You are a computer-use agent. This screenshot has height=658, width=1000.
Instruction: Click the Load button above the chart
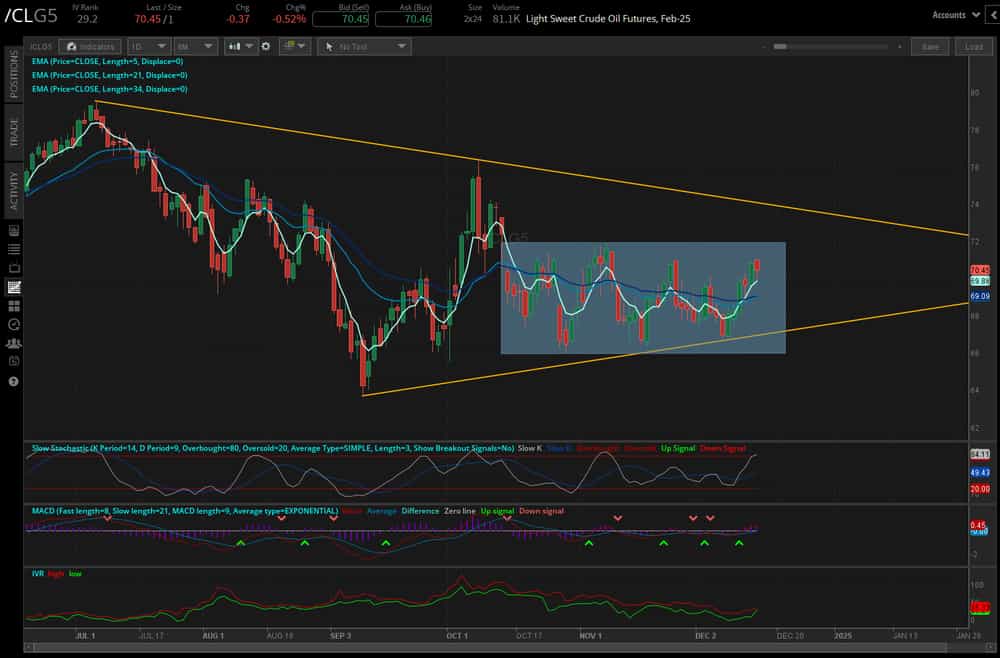click(x=972, y=46)
